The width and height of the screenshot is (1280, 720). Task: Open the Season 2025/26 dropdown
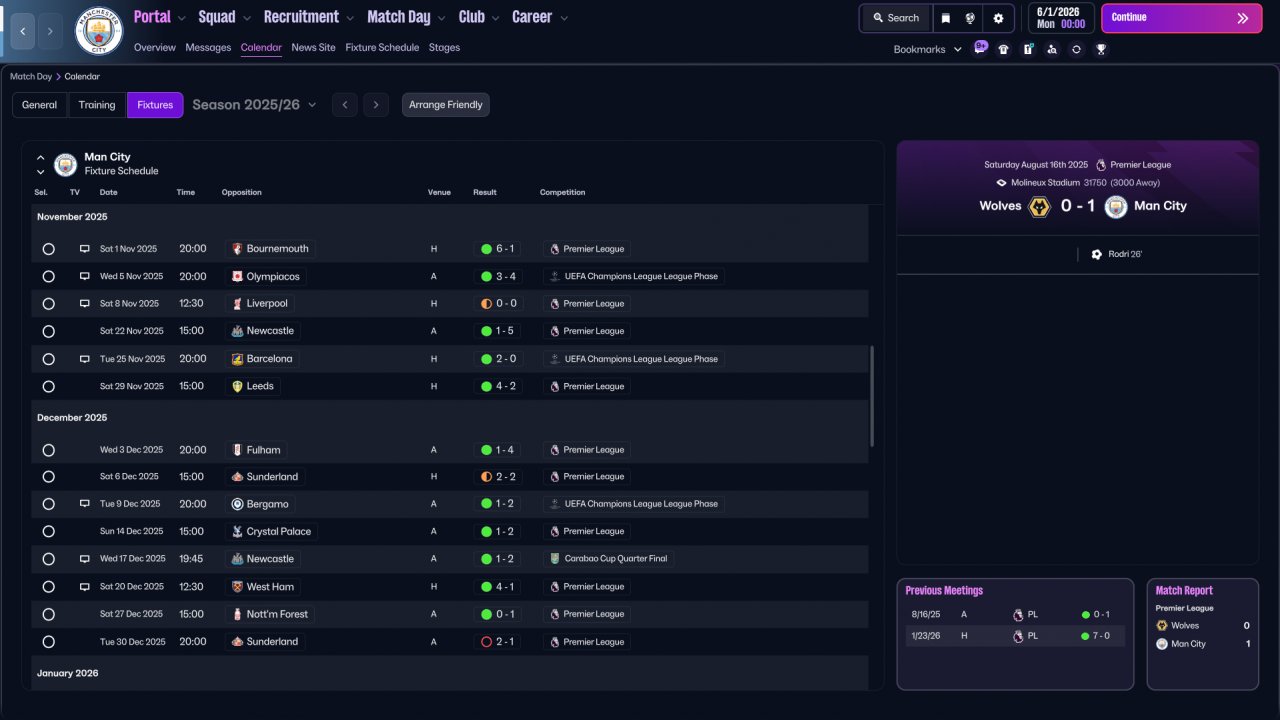point(254,105)
